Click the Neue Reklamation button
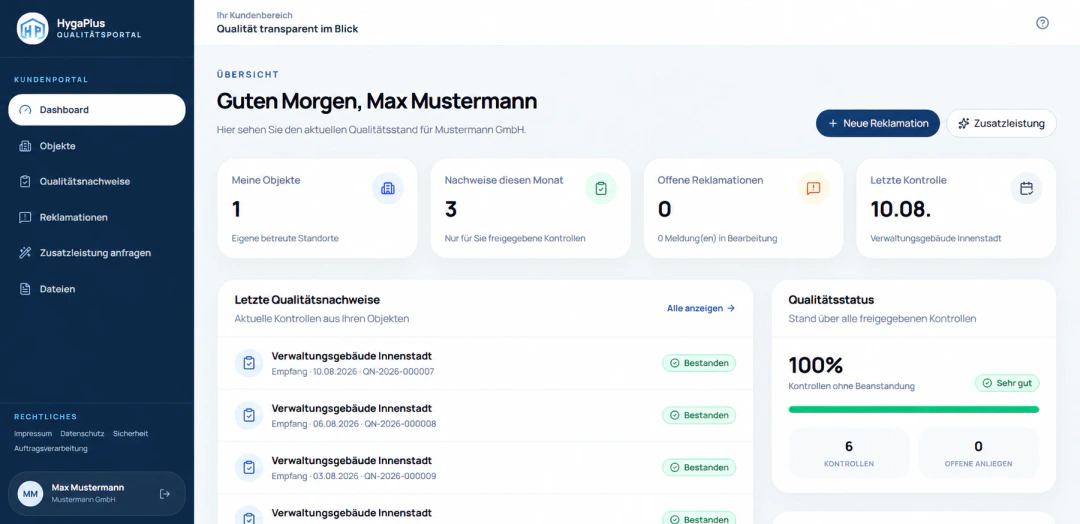Image resolution: width=1080 pixels, height=524 pixels. 878,123
